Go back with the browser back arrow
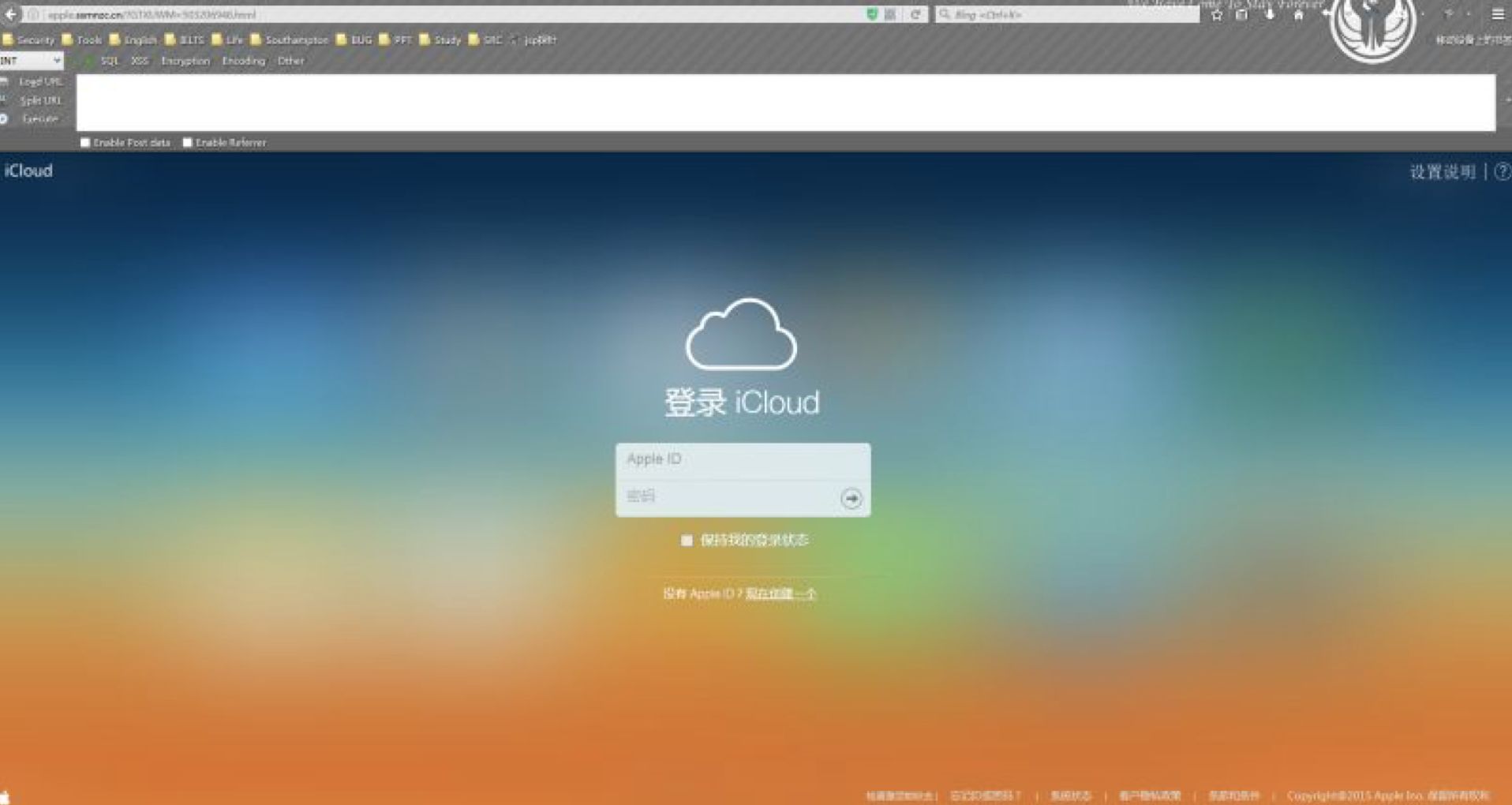1512x805 pixels. [11, 14]
